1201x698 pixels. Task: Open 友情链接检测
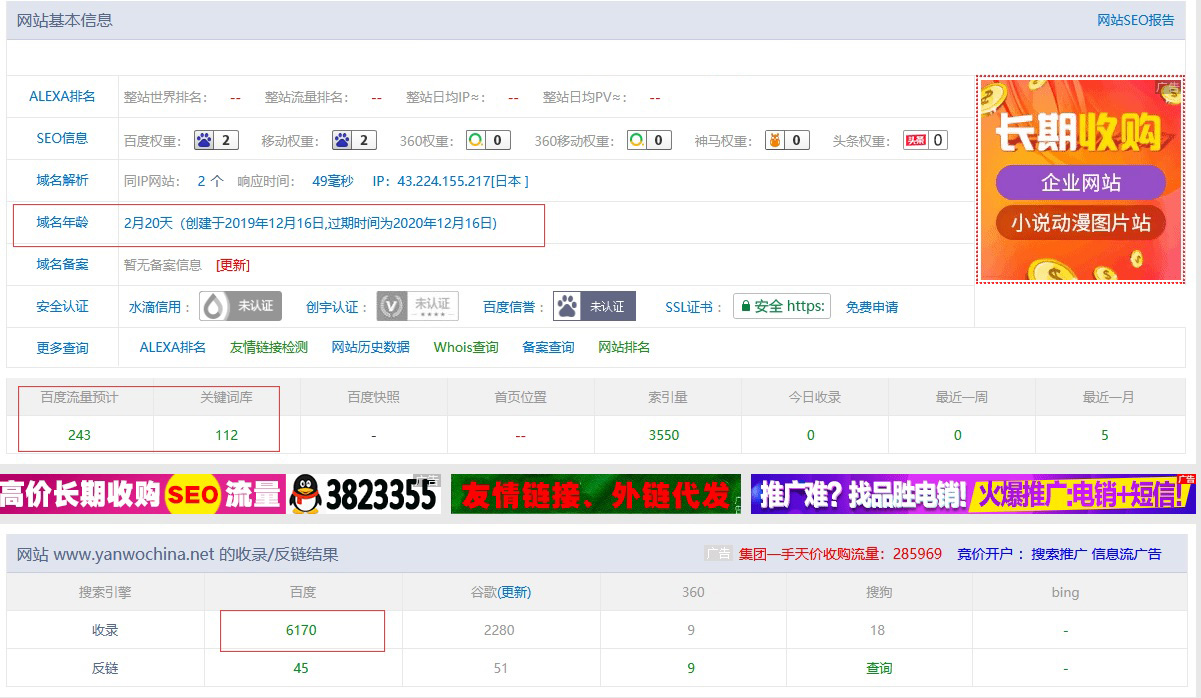tap(269, 347)
